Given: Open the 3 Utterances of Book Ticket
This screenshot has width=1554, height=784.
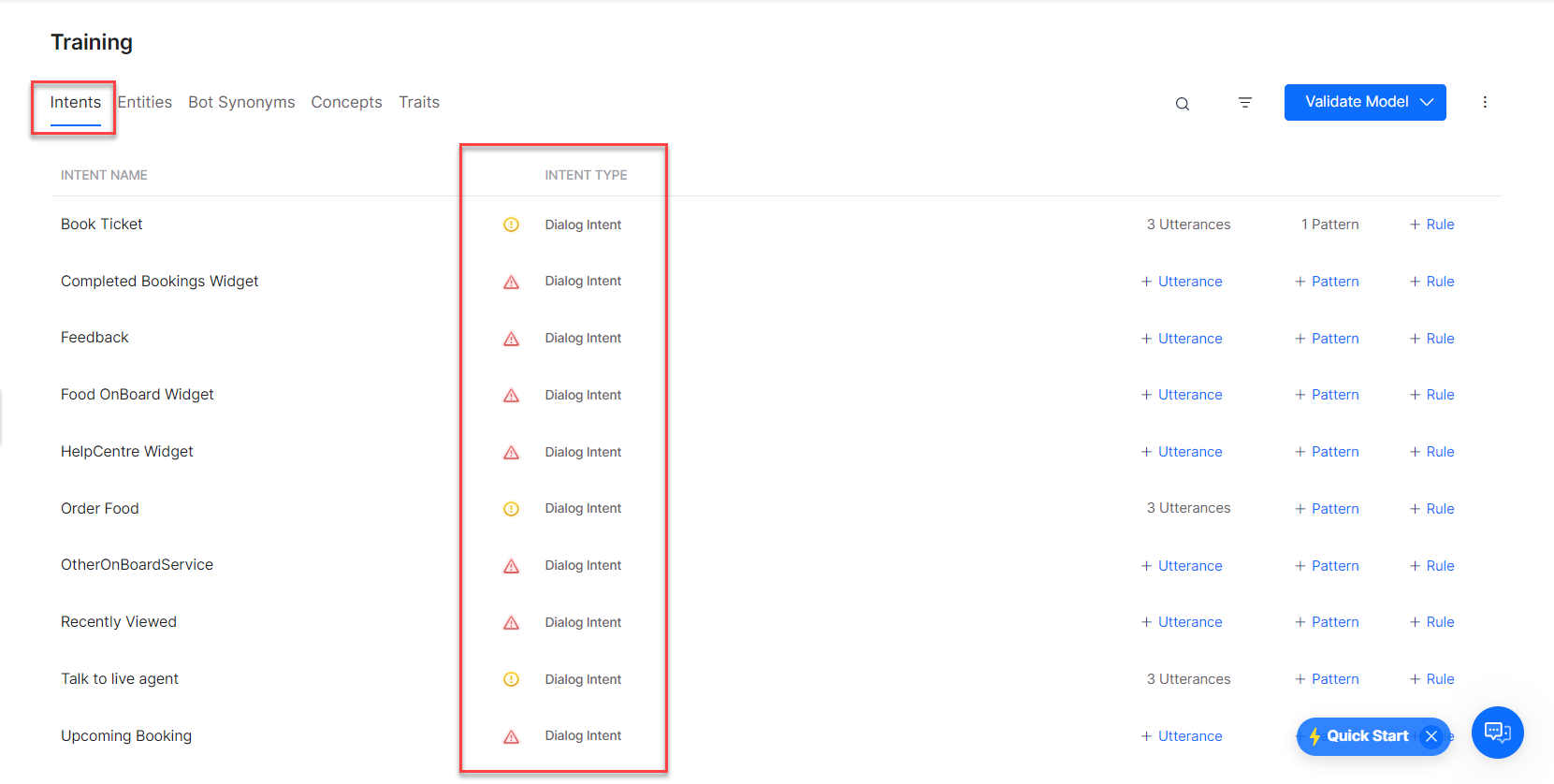Looking at the screenshot, I should [x=1188, y=225].
